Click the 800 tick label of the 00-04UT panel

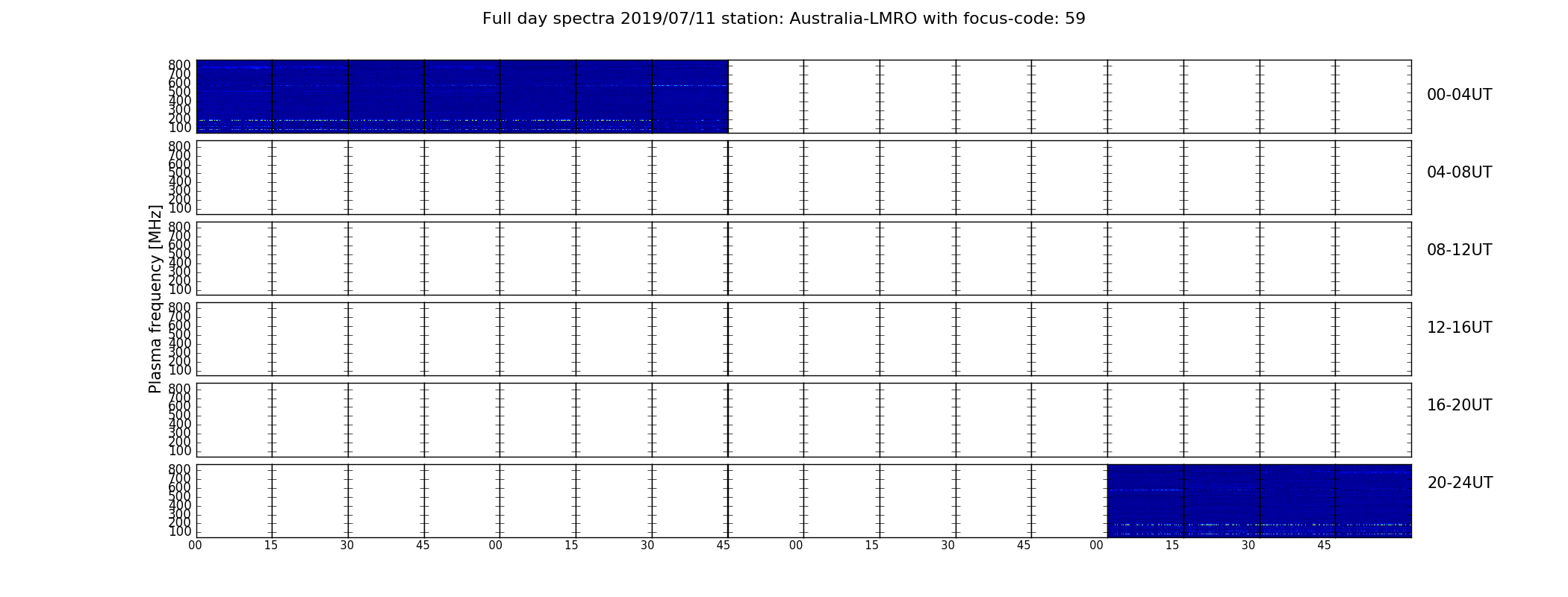pyautogui.click(x=180, y=65)
